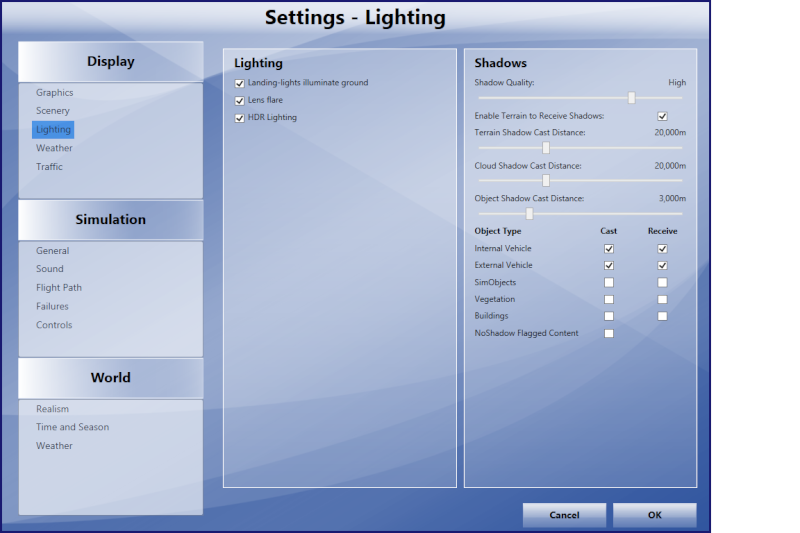Enable Buildings Cast shadows
This screenshot has height=533, width=800.
tap(609, 316)
